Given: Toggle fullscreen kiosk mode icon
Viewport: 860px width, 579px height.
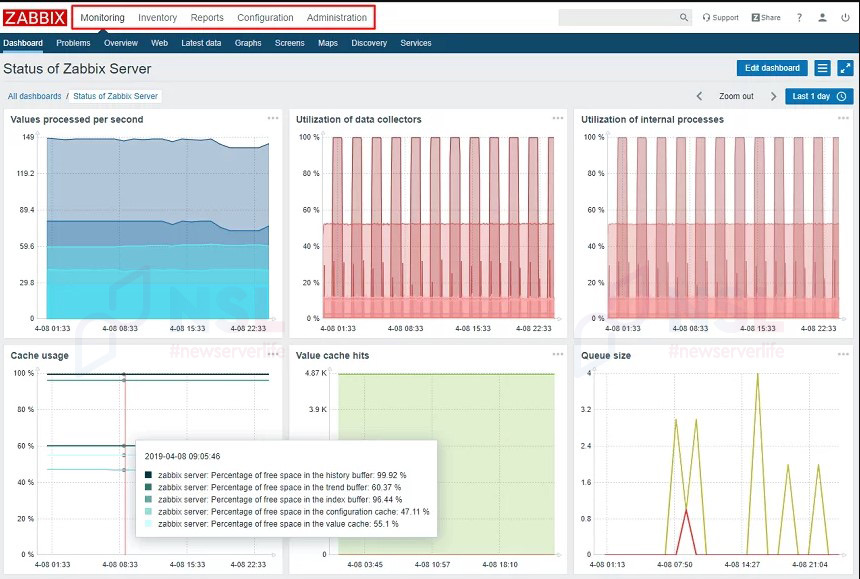Looking at the screenshot, I should click(845, 68).
